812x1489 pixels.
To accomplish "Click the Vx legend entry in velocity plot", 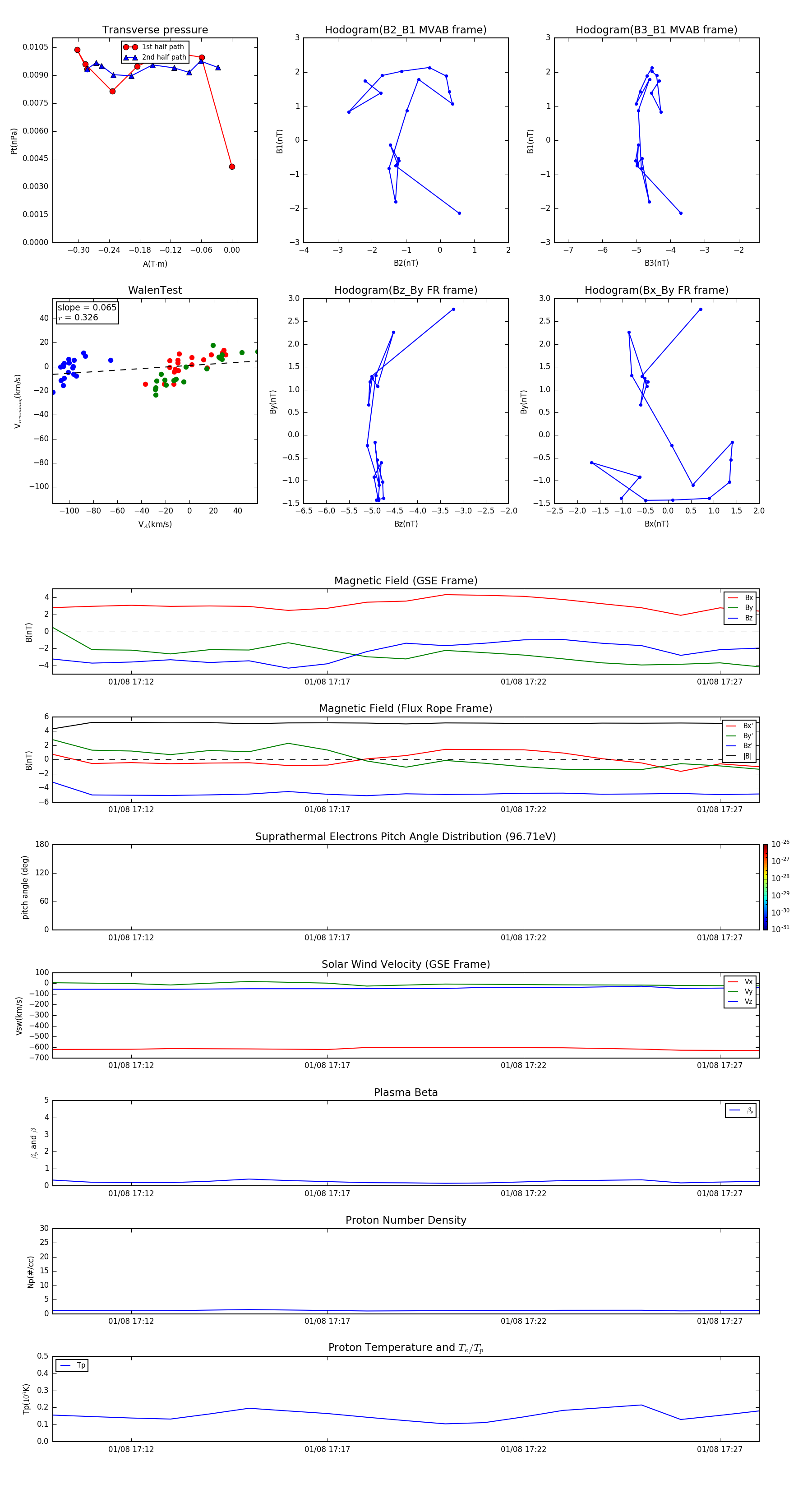I will (x=740, y=982).
